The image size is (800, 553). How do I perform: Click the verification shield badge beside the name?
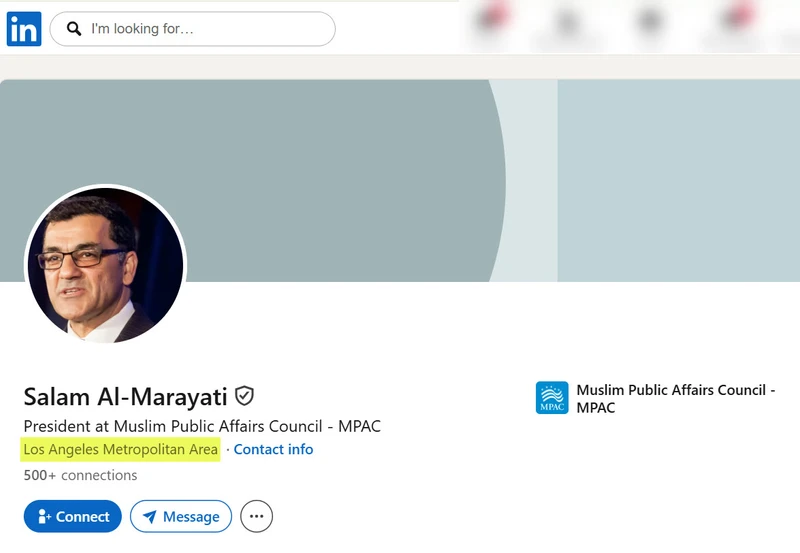click(244, 396)
